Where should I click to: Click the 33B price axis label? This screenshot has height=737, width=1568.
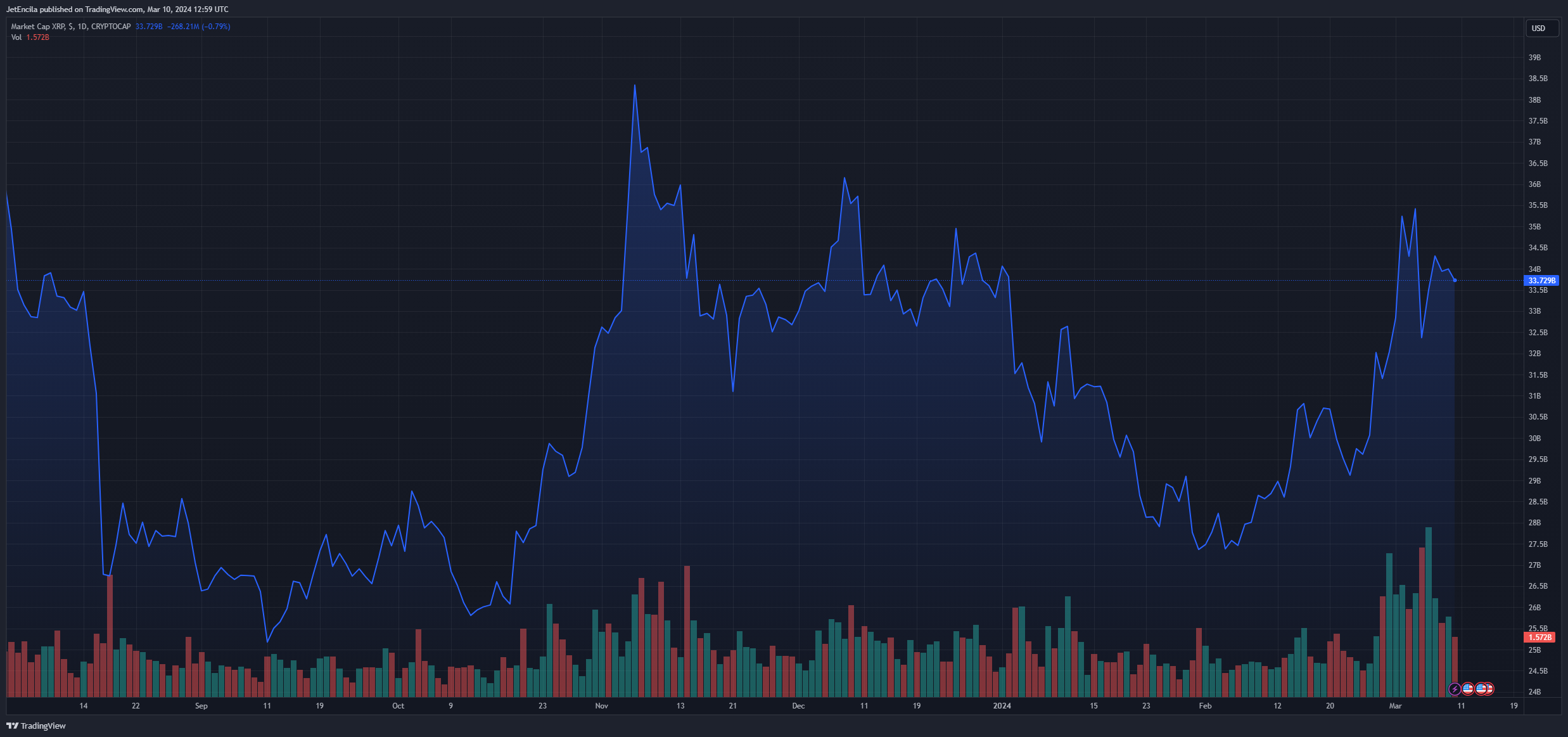point(1534,311)
